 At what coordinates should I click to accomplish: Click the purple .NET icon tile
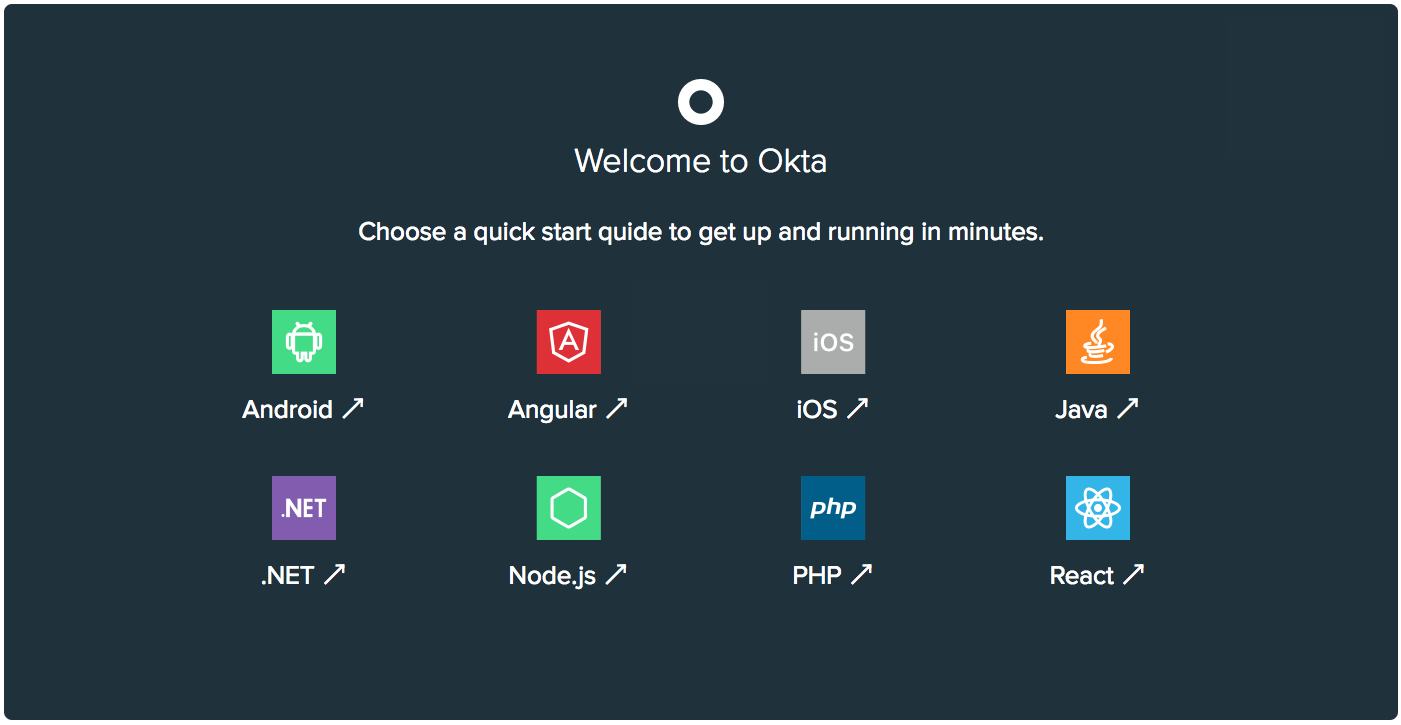[304, 508]
